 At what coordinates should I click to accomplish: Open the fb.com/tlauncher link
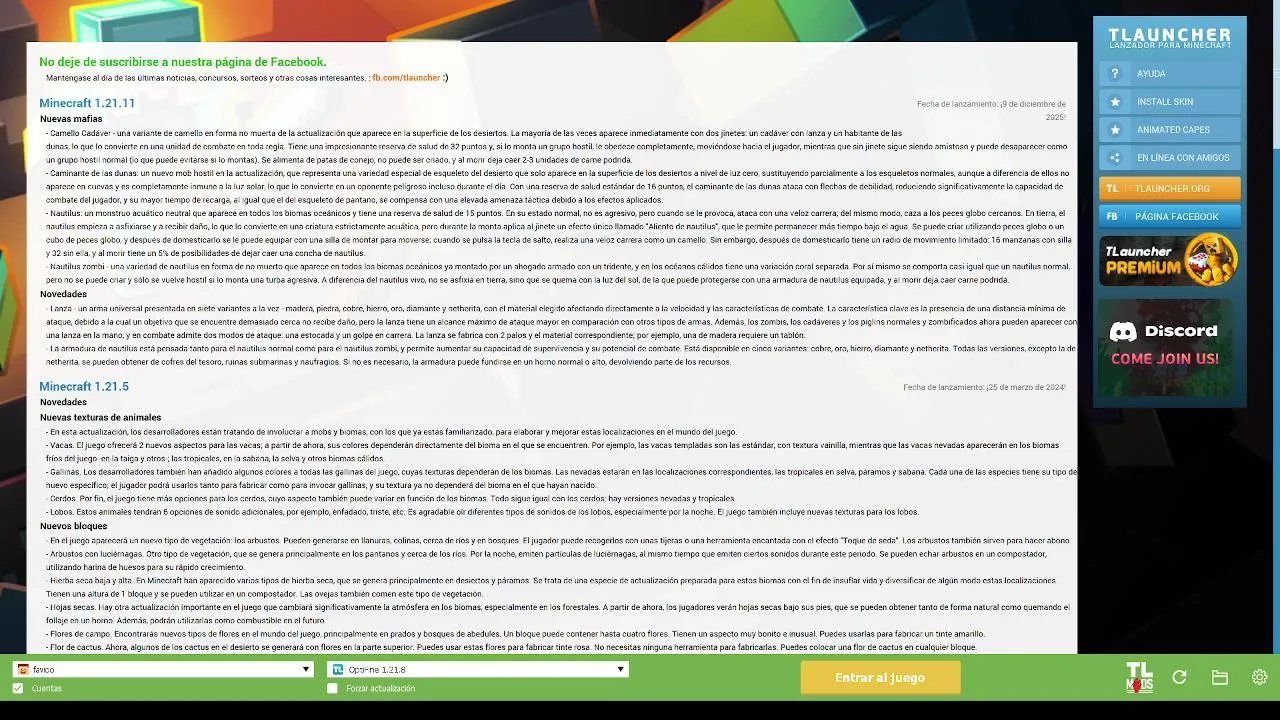(406, 77)
